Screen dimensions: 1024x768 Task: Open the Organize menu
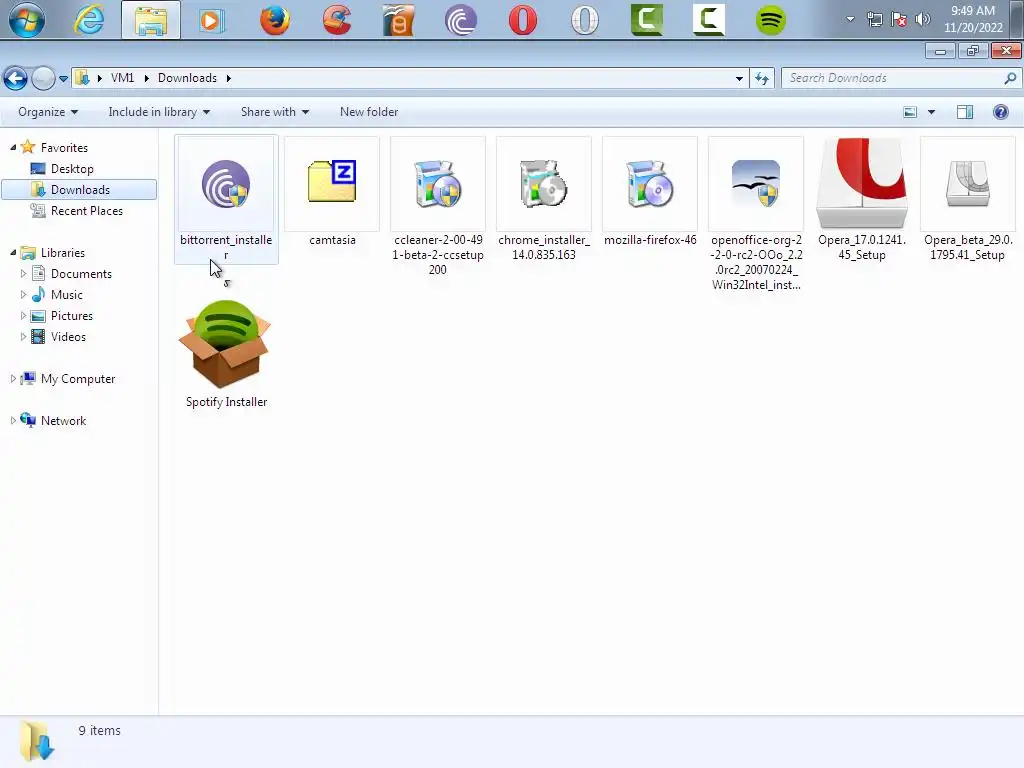pos(48,112)
